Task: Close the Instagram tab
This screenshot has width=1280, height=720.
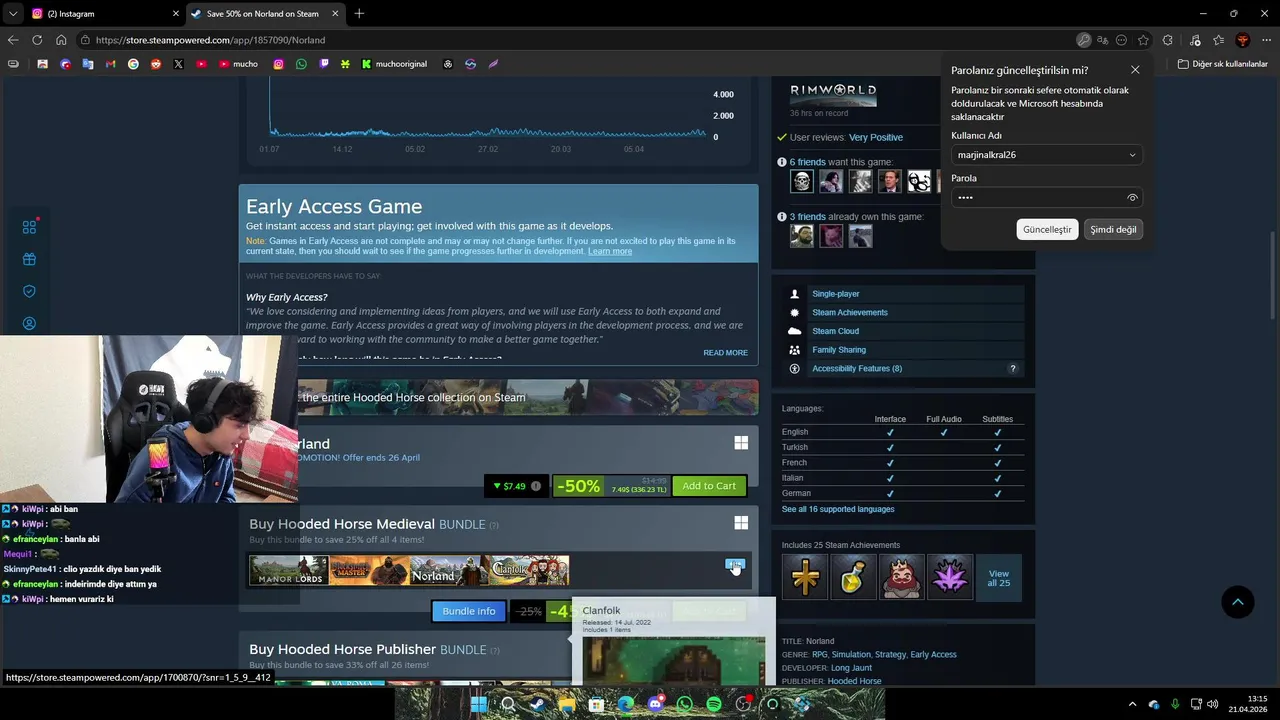Action: 176,14
